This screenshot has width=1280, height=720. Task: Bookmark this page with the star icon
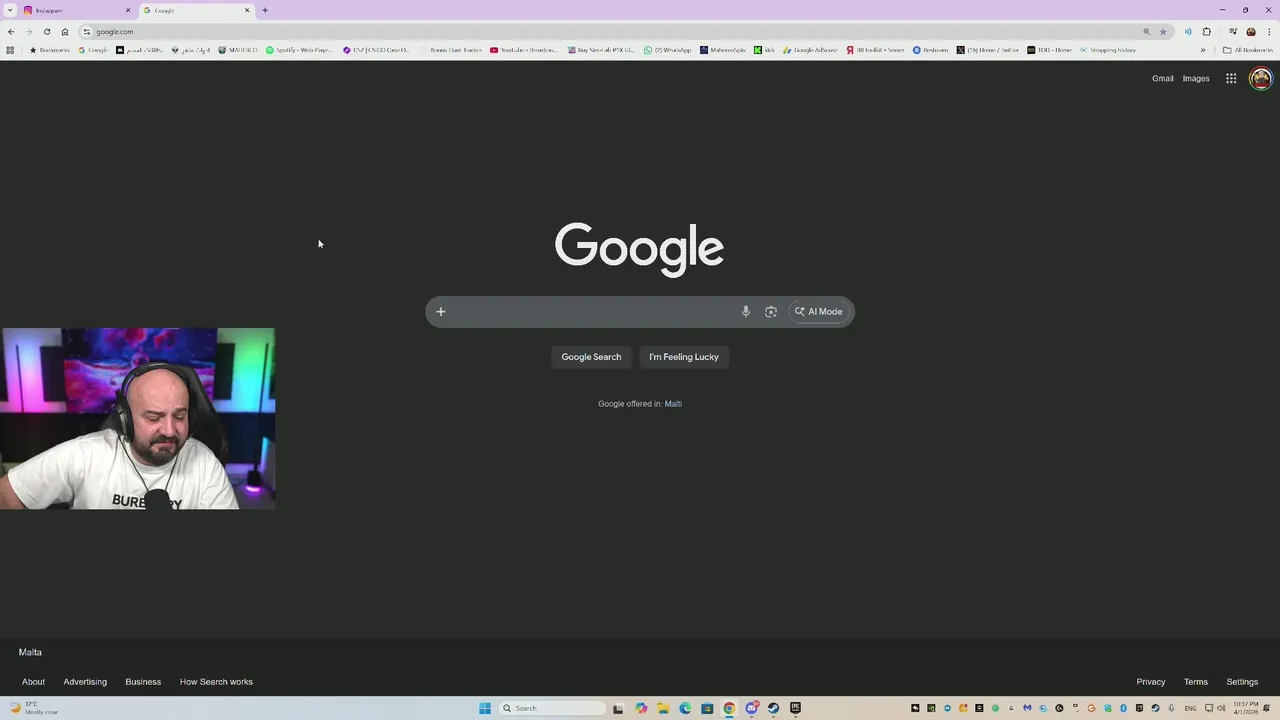[1163, 31]
